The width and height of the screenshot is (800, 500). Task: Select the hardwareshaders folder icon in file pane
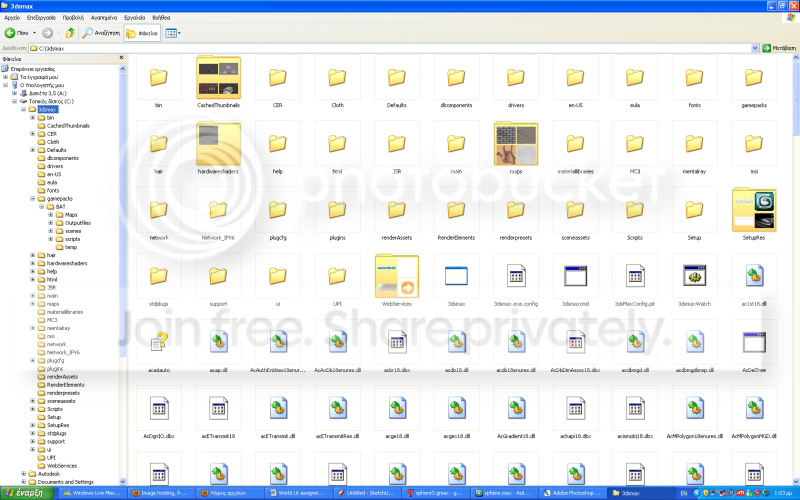click(218, 144)
